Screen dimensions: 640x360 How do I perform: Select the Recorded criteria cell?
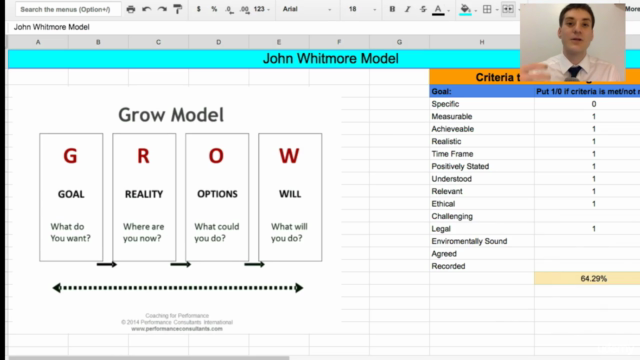point(482,266)
